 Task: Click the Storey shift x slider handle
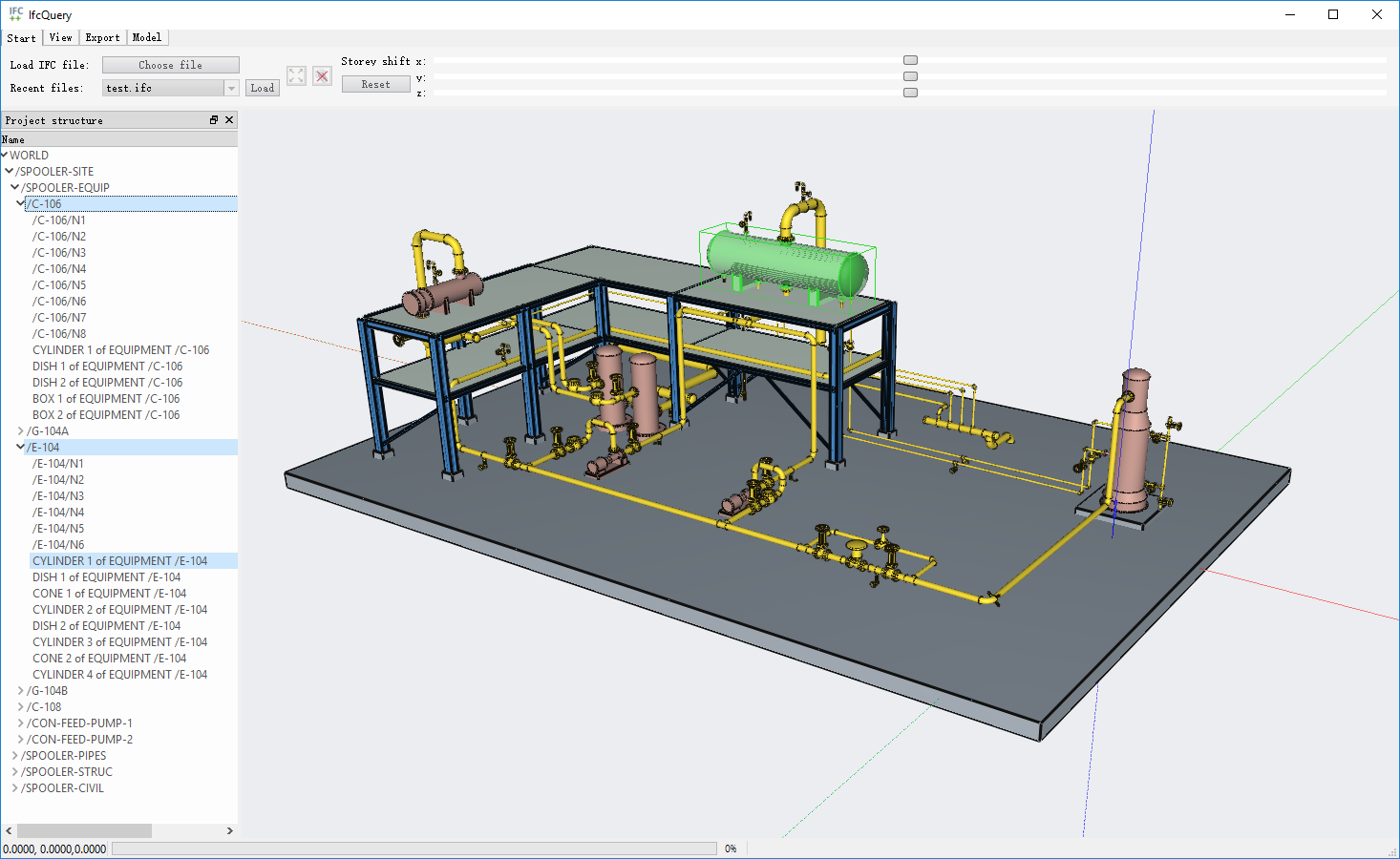tap(910, 60)
